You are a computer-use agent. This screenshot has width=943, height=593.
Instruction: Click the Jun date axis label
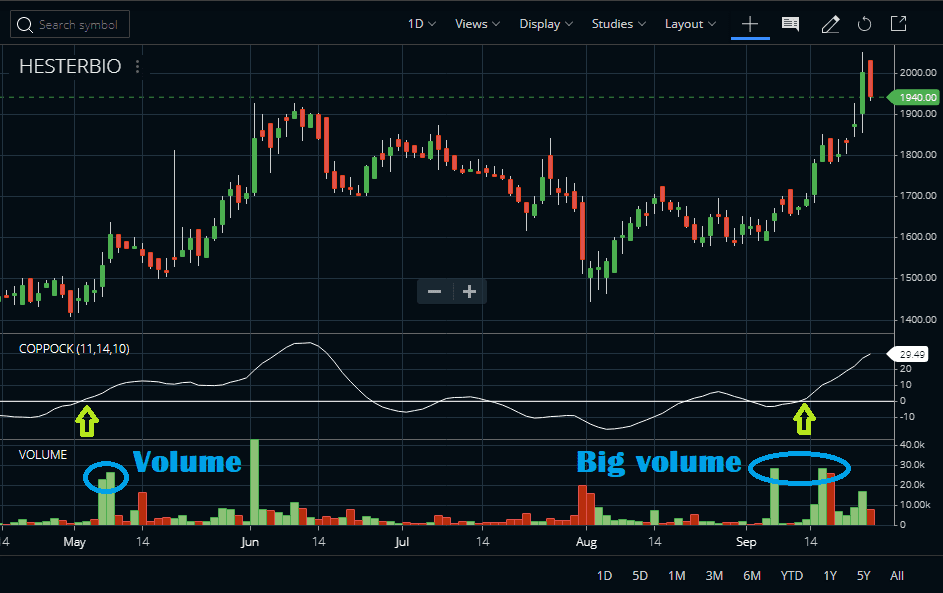(x=250, y=542)
